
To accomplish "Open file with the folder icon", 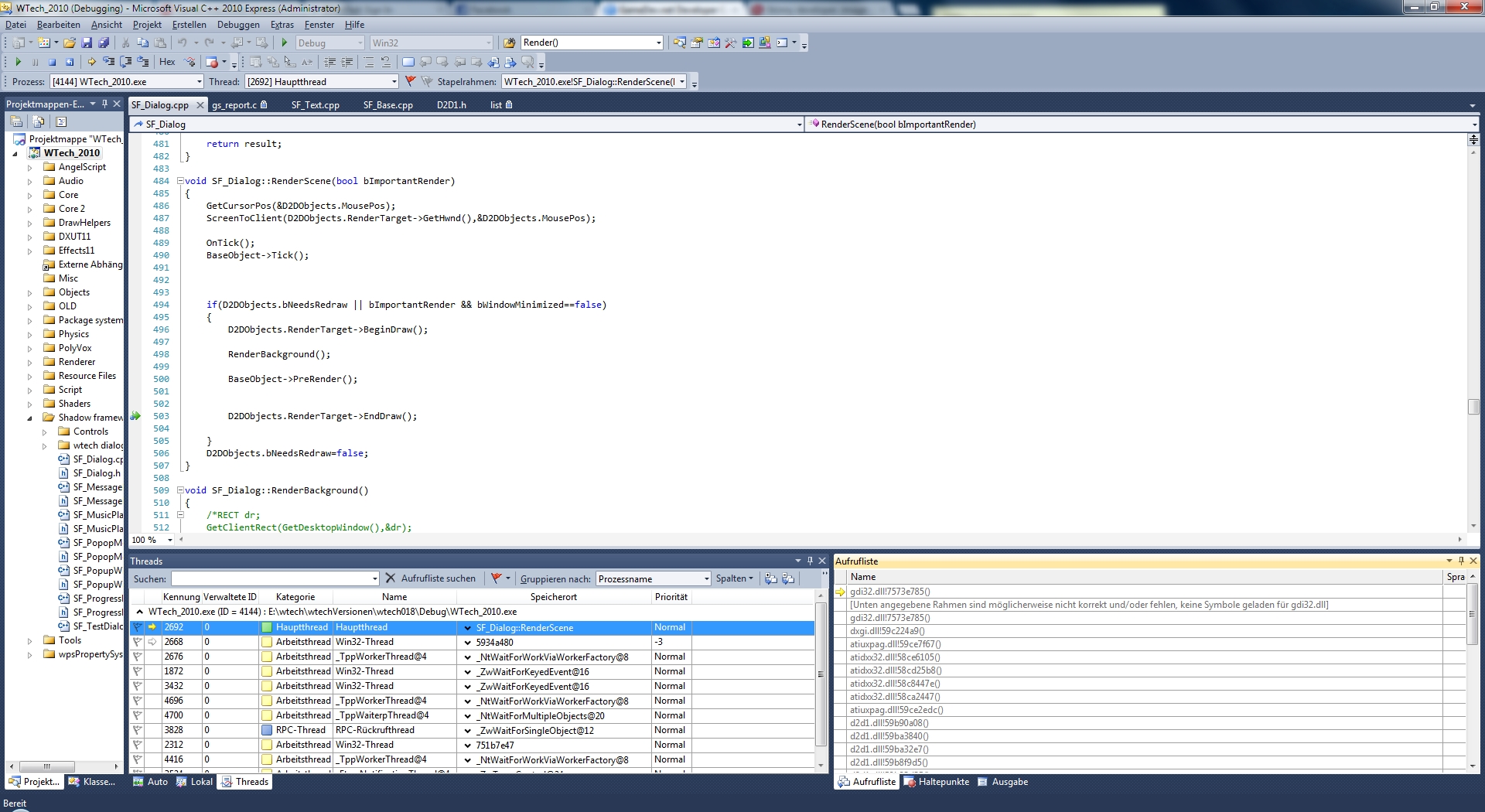I will [x=70, y=43].
